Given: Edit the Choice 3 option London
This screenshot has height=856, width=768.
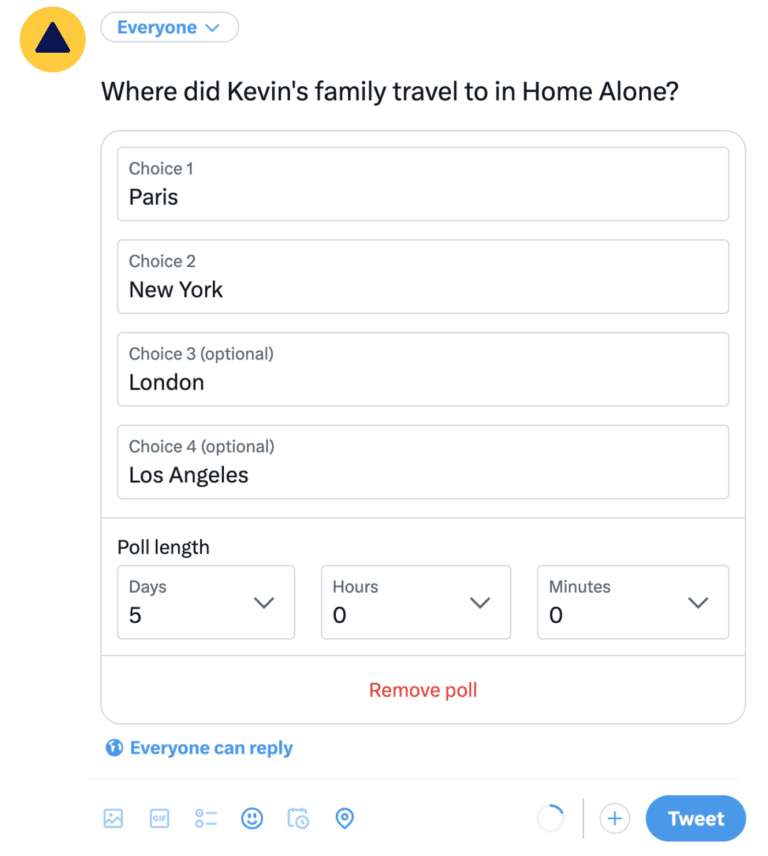Looking at the screenshot, I should 423,369.
